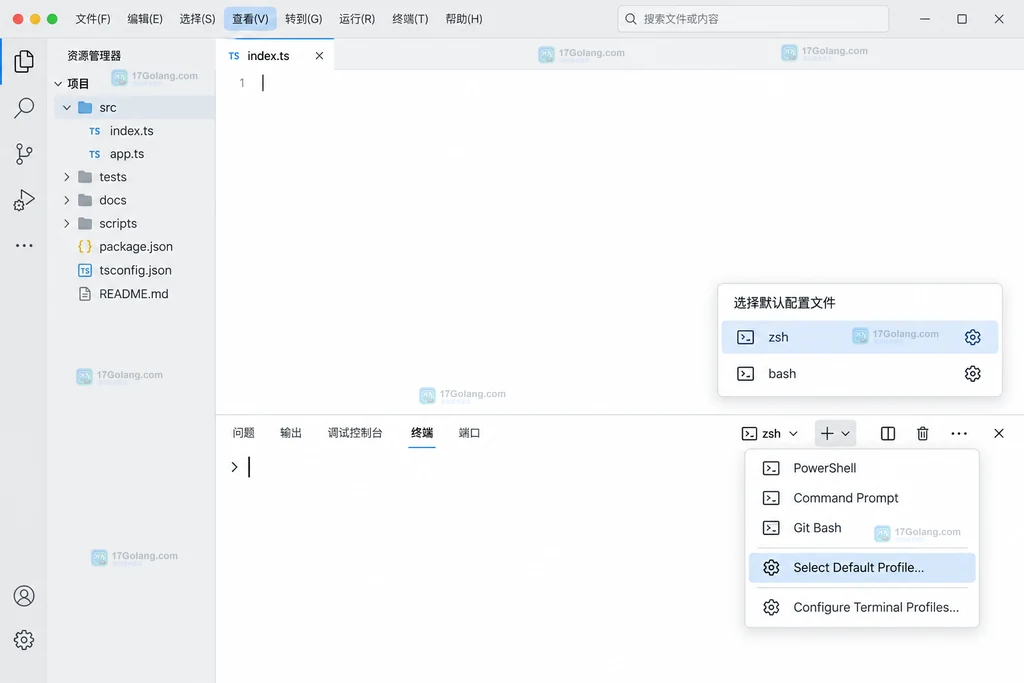This screenshot has height=683, width=1024.
Task: Expand the docs folder chevron
Action: click(67, 200)
